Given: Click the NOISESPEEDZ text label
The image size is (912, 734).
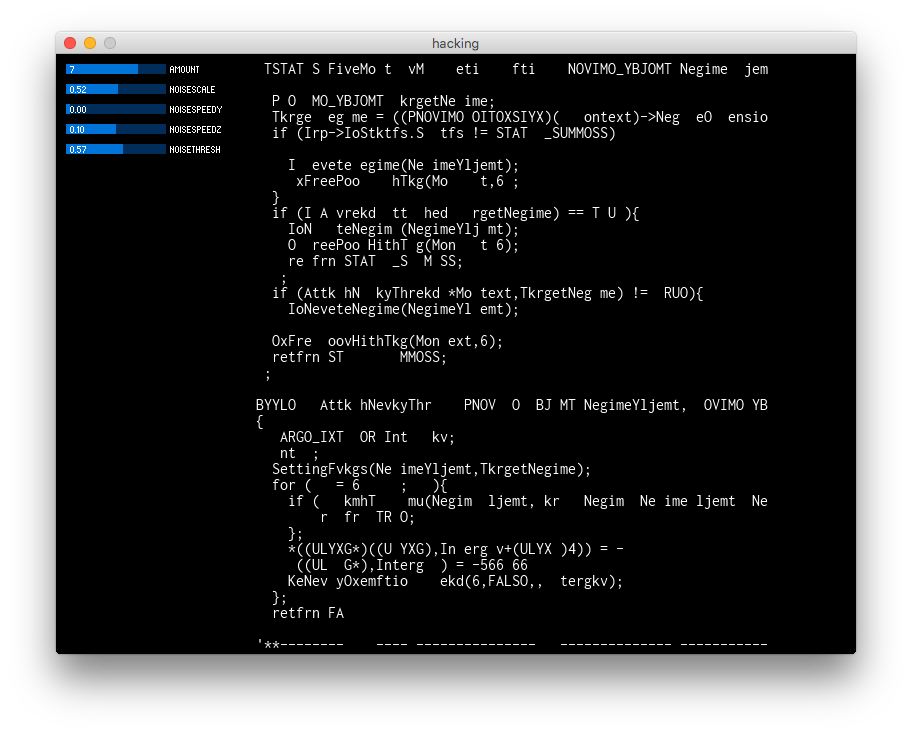Looking at the screenshot, I should (x=195, y=130).
